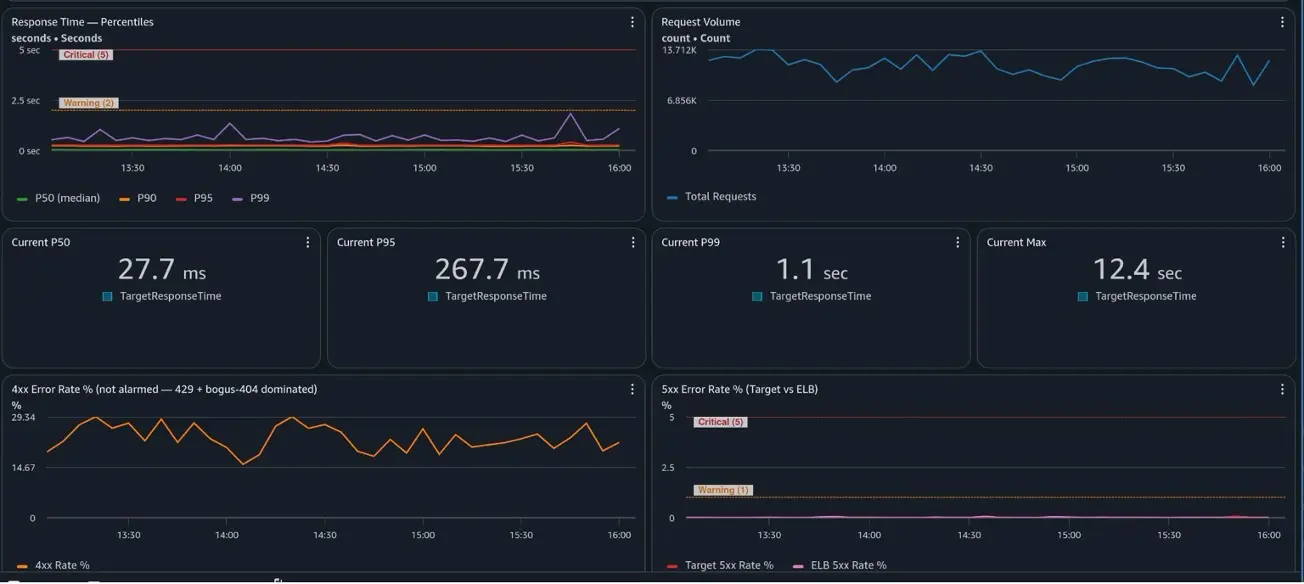Viewport: 1304px width, 584px height.
Task: Open the Request Volume widget actions menu
Action: [x=1282, y=22]
